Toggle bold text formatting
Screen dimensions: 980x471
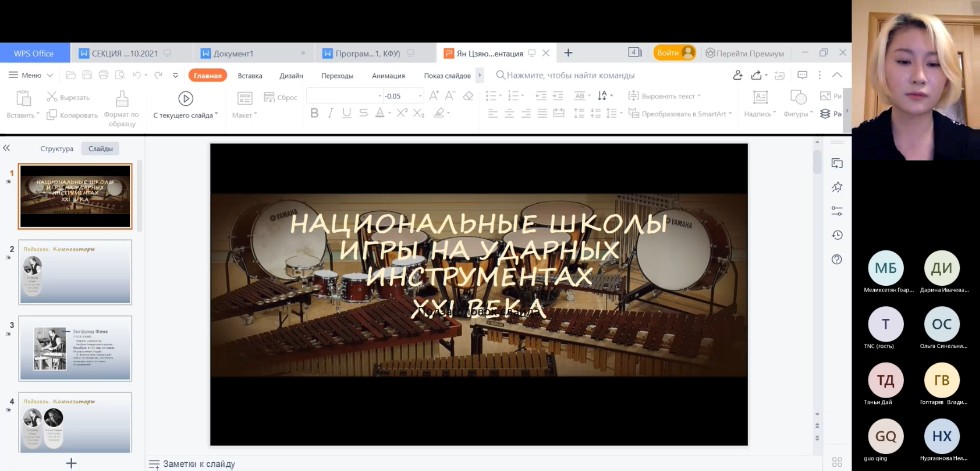(x=314, y=113)
